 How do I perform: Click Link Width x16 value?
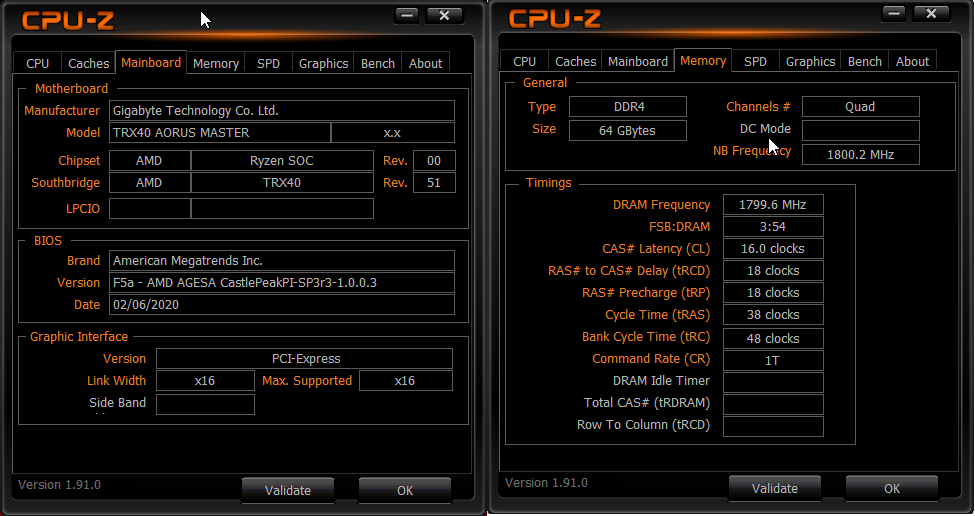[x=205, y=380]
